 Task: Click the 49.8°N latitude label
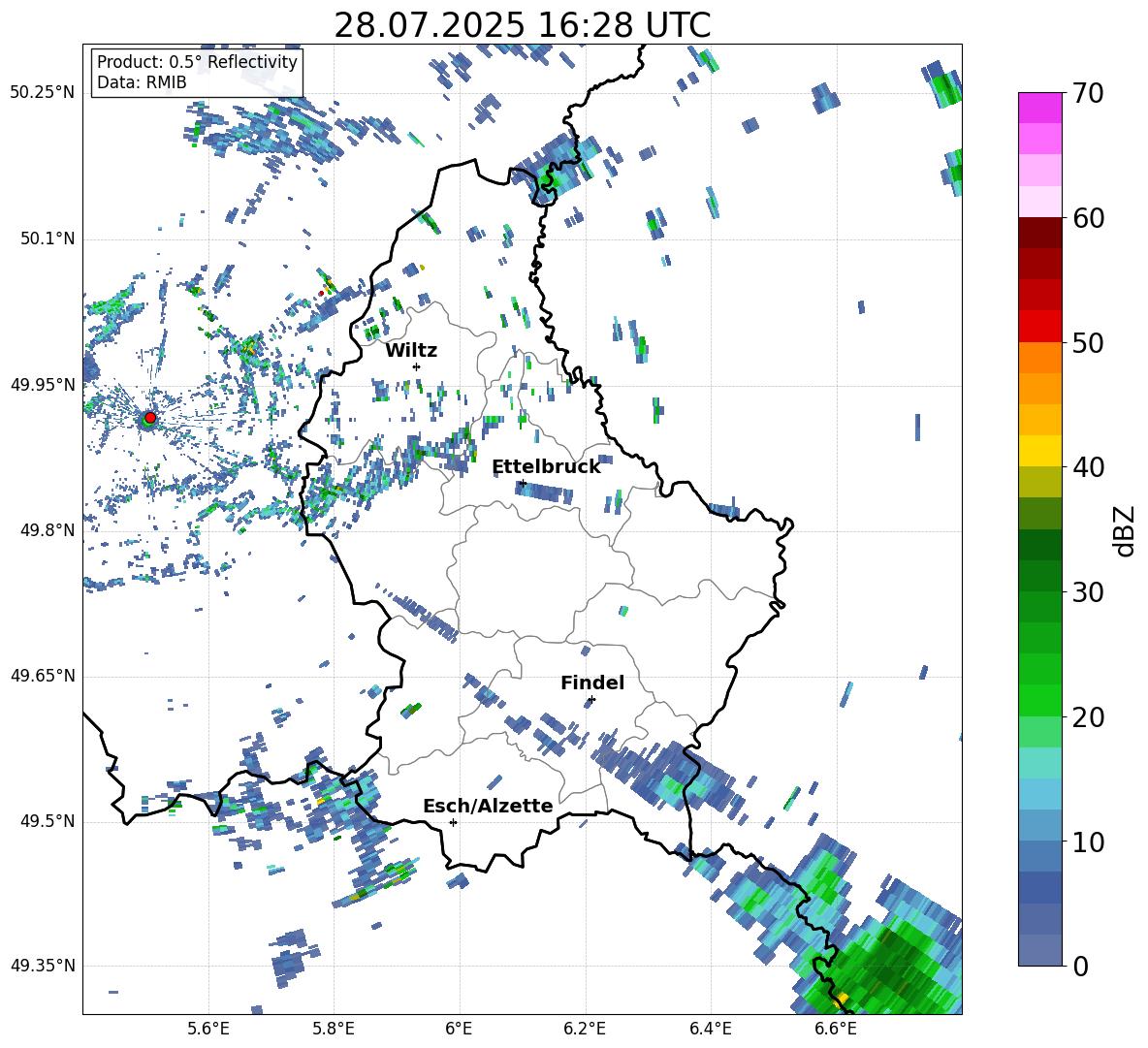tap(48, 530)
